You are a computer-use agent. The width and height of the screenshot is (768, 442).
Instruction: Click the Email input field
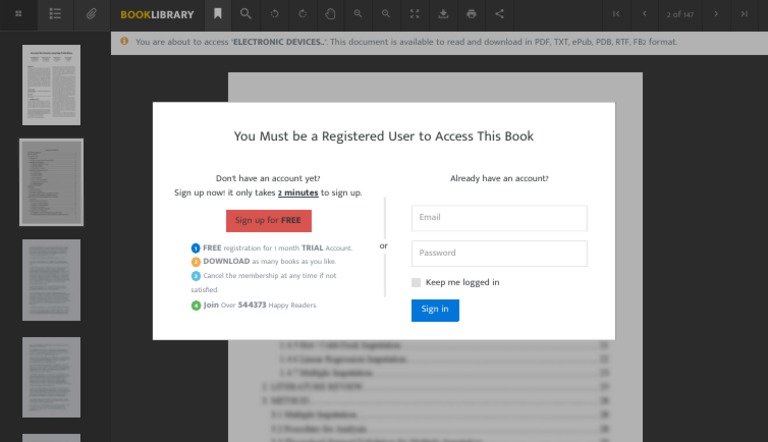coord(499,218)
